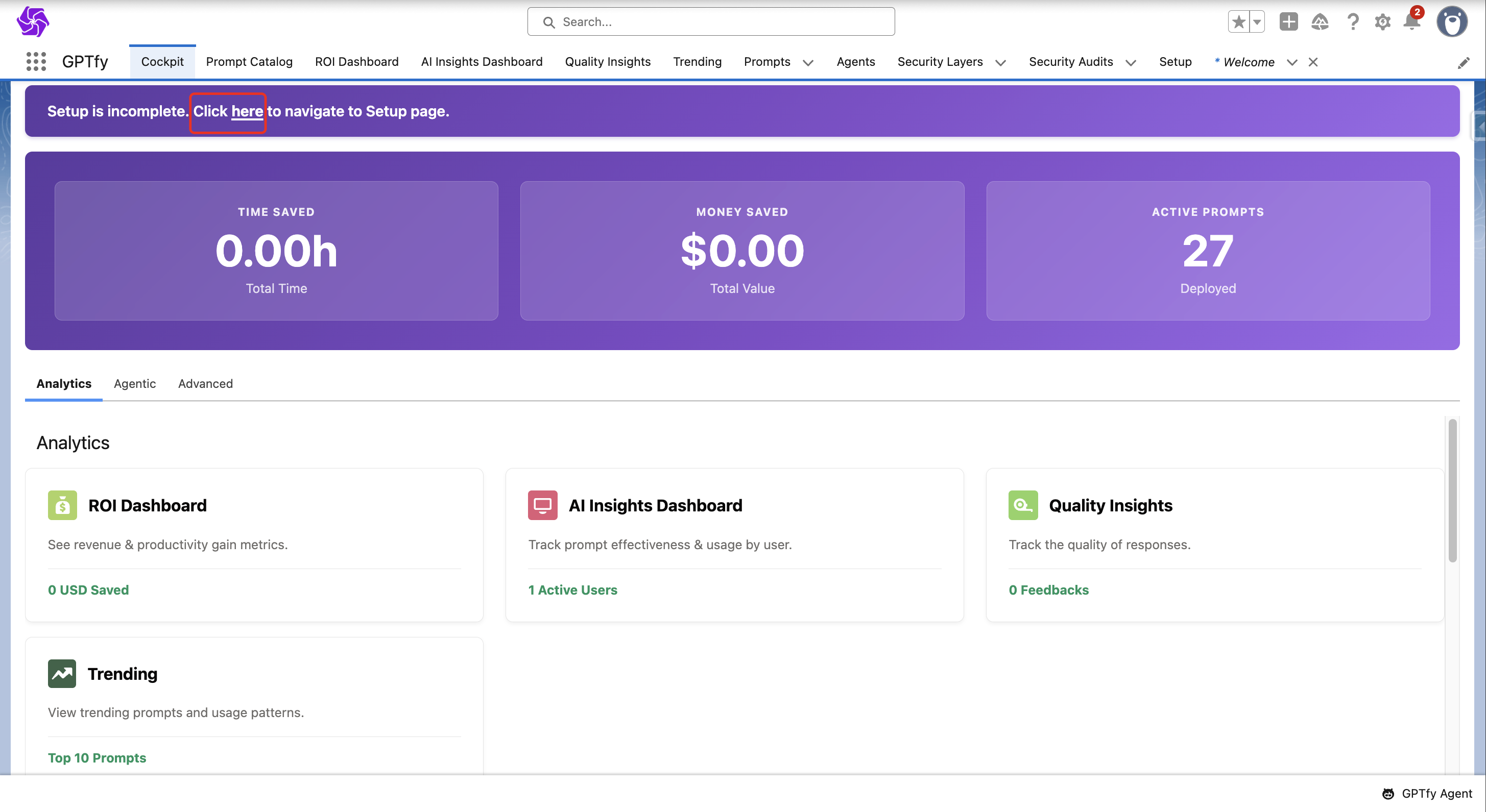
Task: Open the user profile avatar
Action: point(1451,22)
